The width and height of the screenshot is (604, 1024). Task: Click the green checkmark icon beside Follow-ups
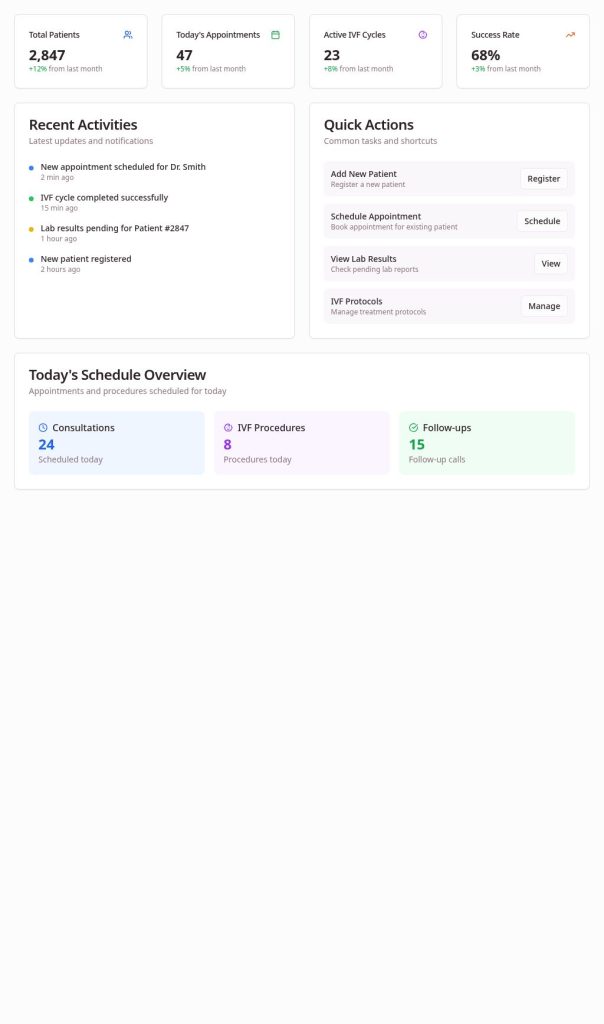click(413, 428)
